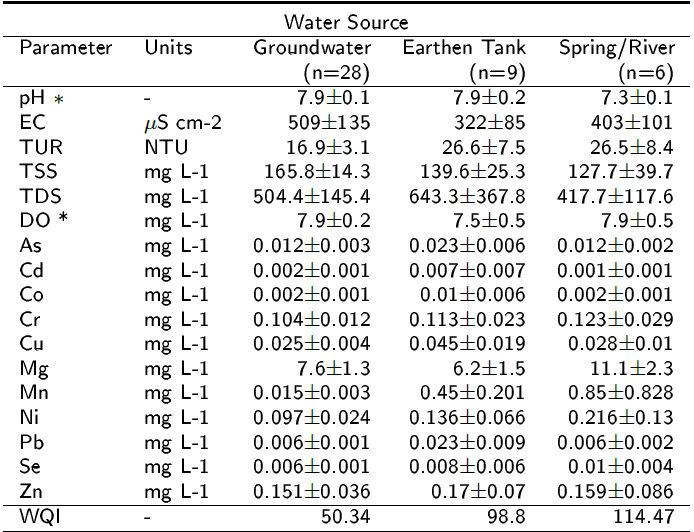Click the Units column header

(x=167, y=47)
